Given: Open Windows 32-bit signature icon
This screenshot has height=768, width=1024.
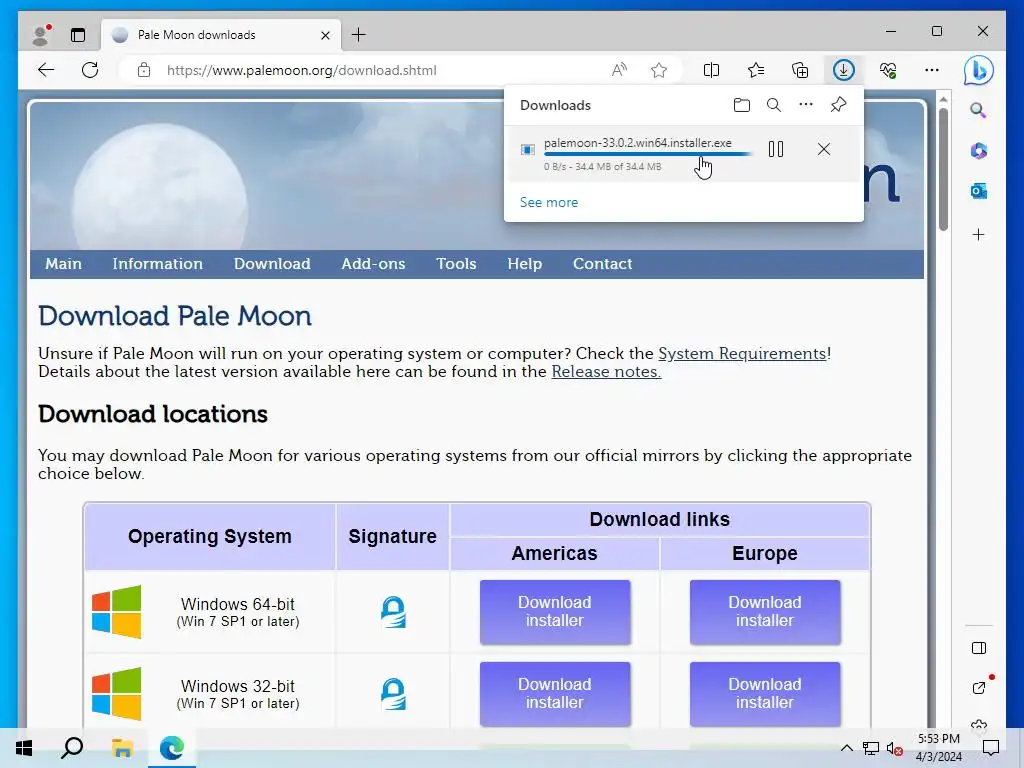Looking at the screenshot, I should tap(393, 694).
